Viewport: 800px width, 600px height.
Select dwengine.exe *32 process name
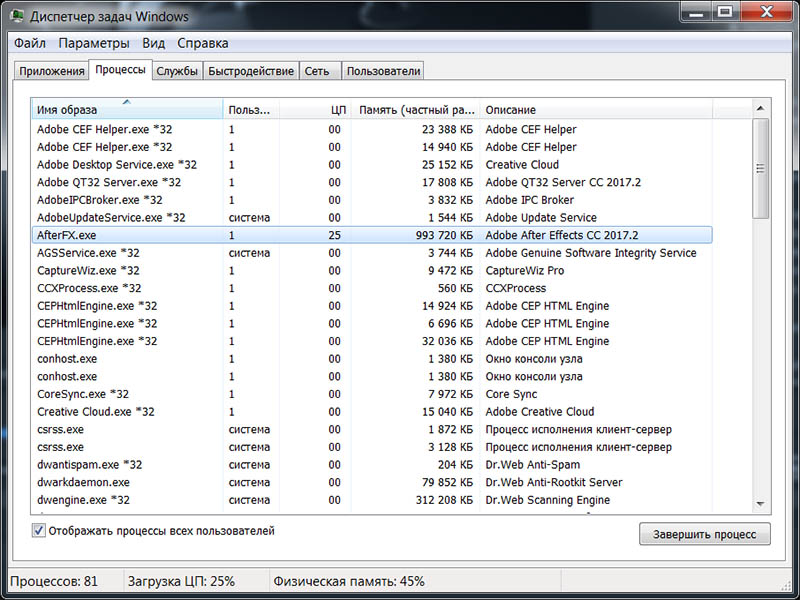[83, 500]
